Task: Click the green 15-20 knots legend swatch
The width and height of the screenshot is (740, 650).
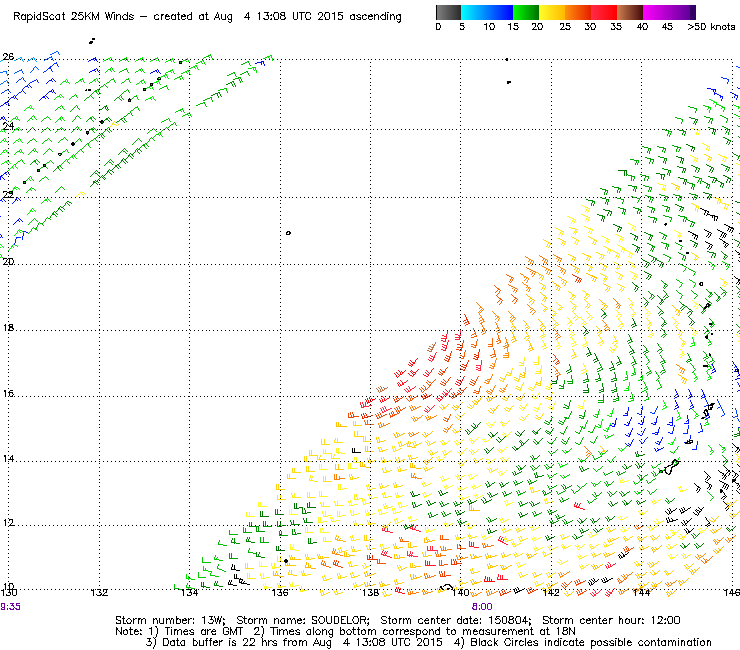Action: (525, 12)
